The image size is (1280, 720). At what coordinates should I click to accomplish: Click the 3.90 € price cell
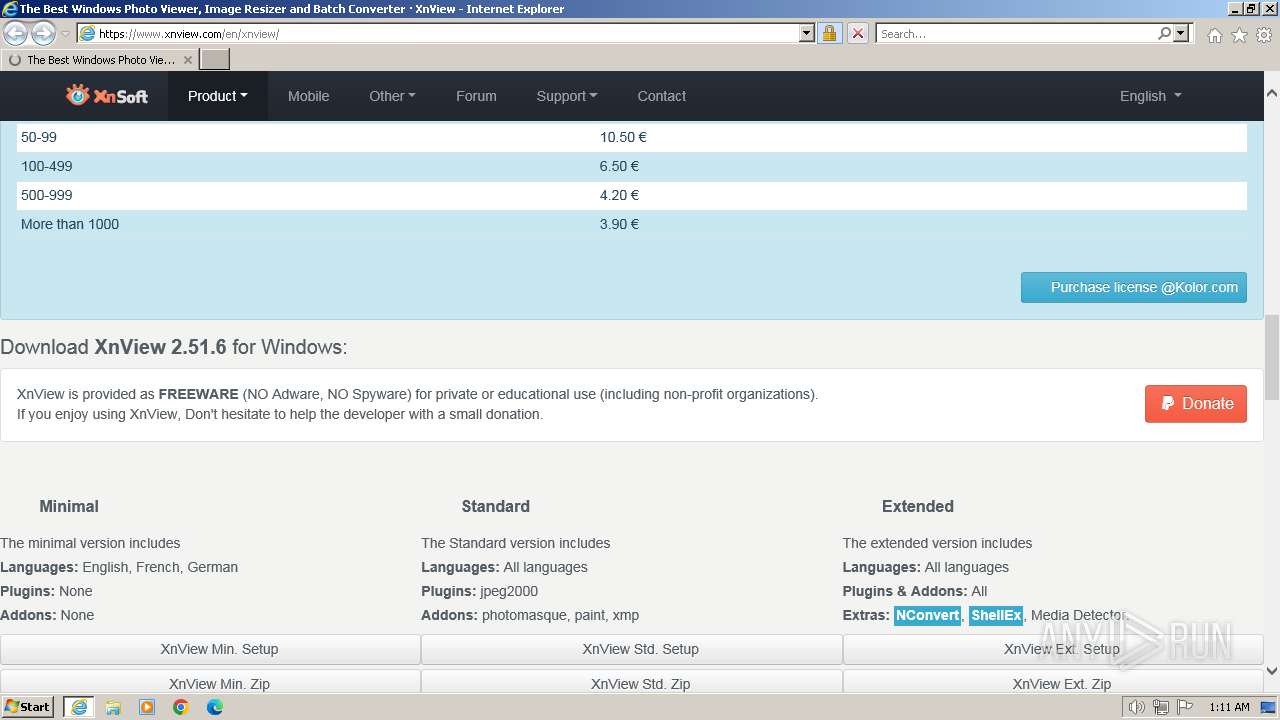[619, 224]
